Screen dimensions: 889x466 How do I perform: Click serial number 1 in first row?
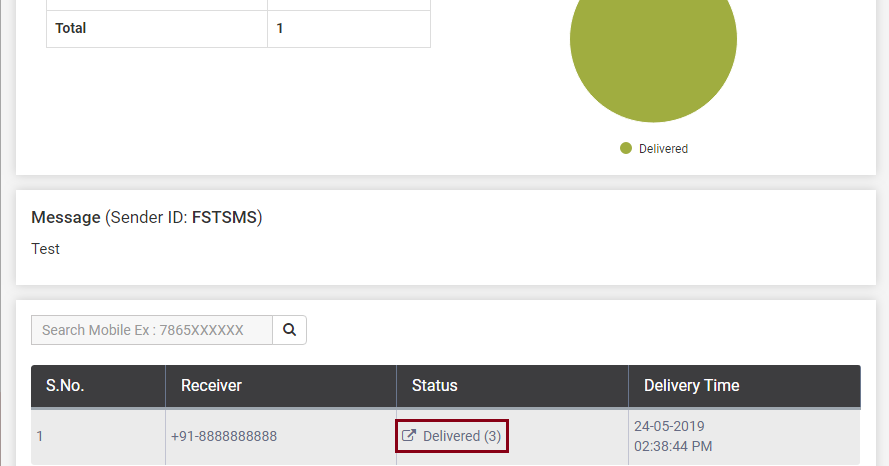point(40,436)
